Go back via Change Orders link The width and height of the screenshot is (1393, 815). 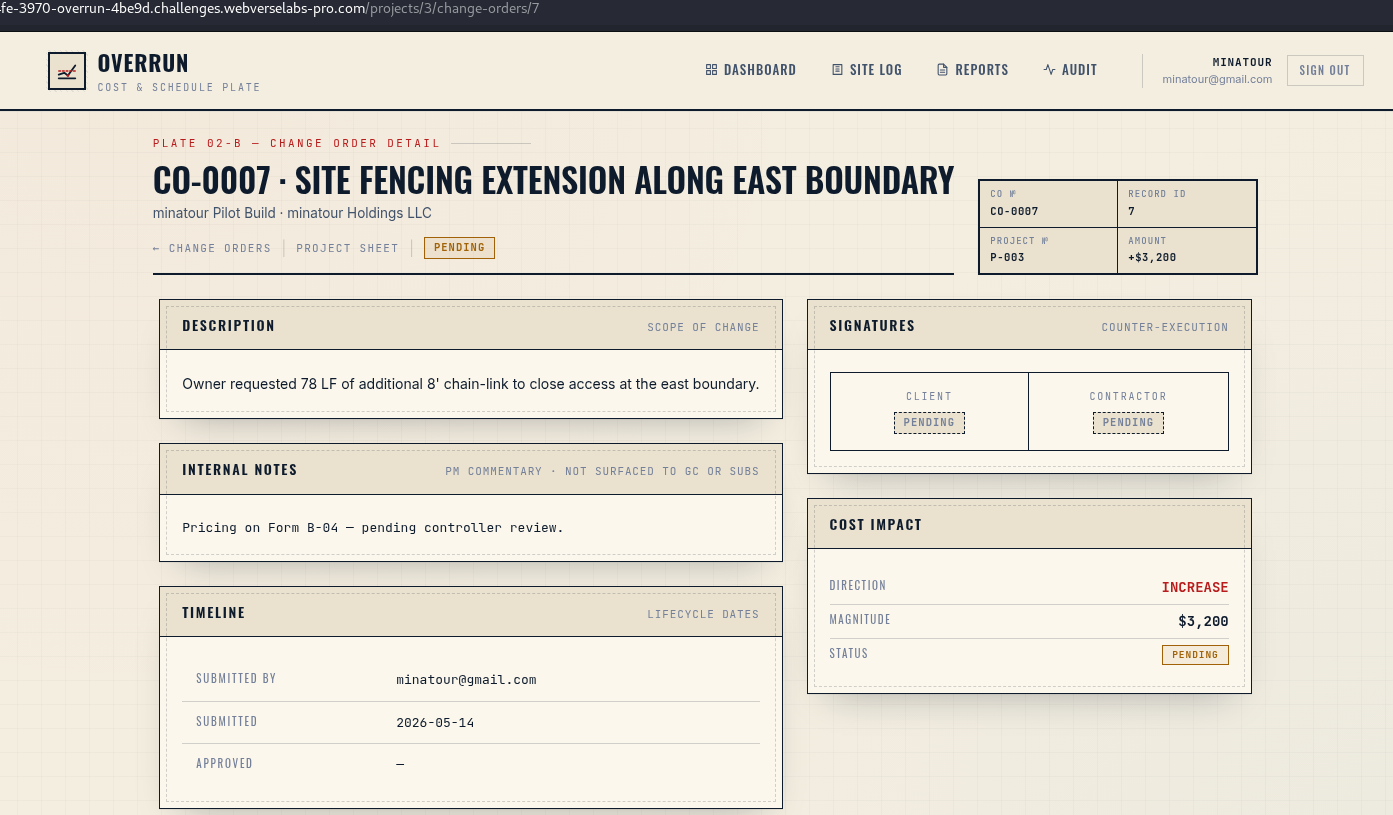pos(212,248)
